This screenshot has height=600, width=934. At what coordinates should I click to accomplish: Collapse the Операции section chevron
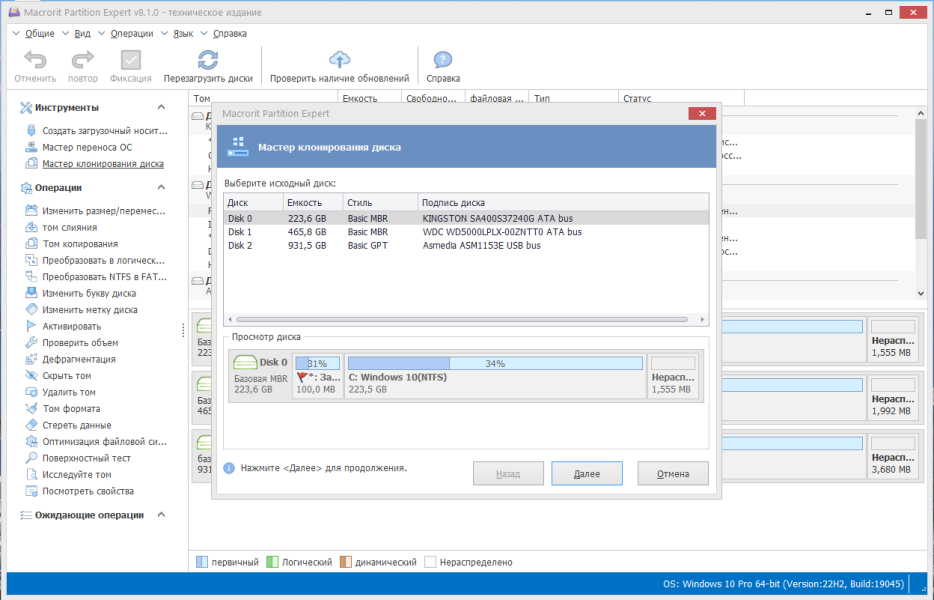(161, 187)
